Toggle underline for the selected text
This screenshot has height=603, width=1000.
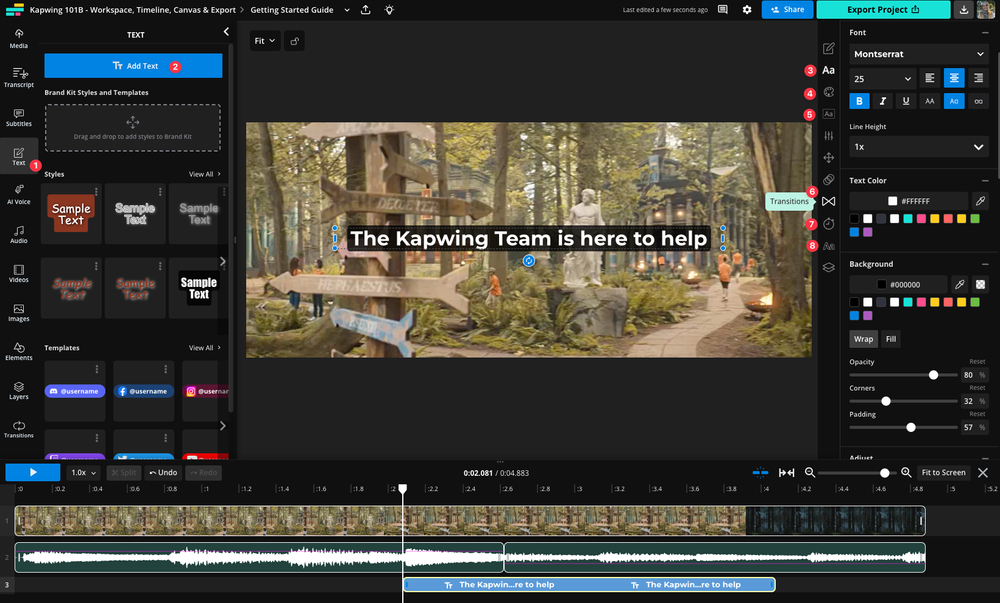[x=906, y=100]
